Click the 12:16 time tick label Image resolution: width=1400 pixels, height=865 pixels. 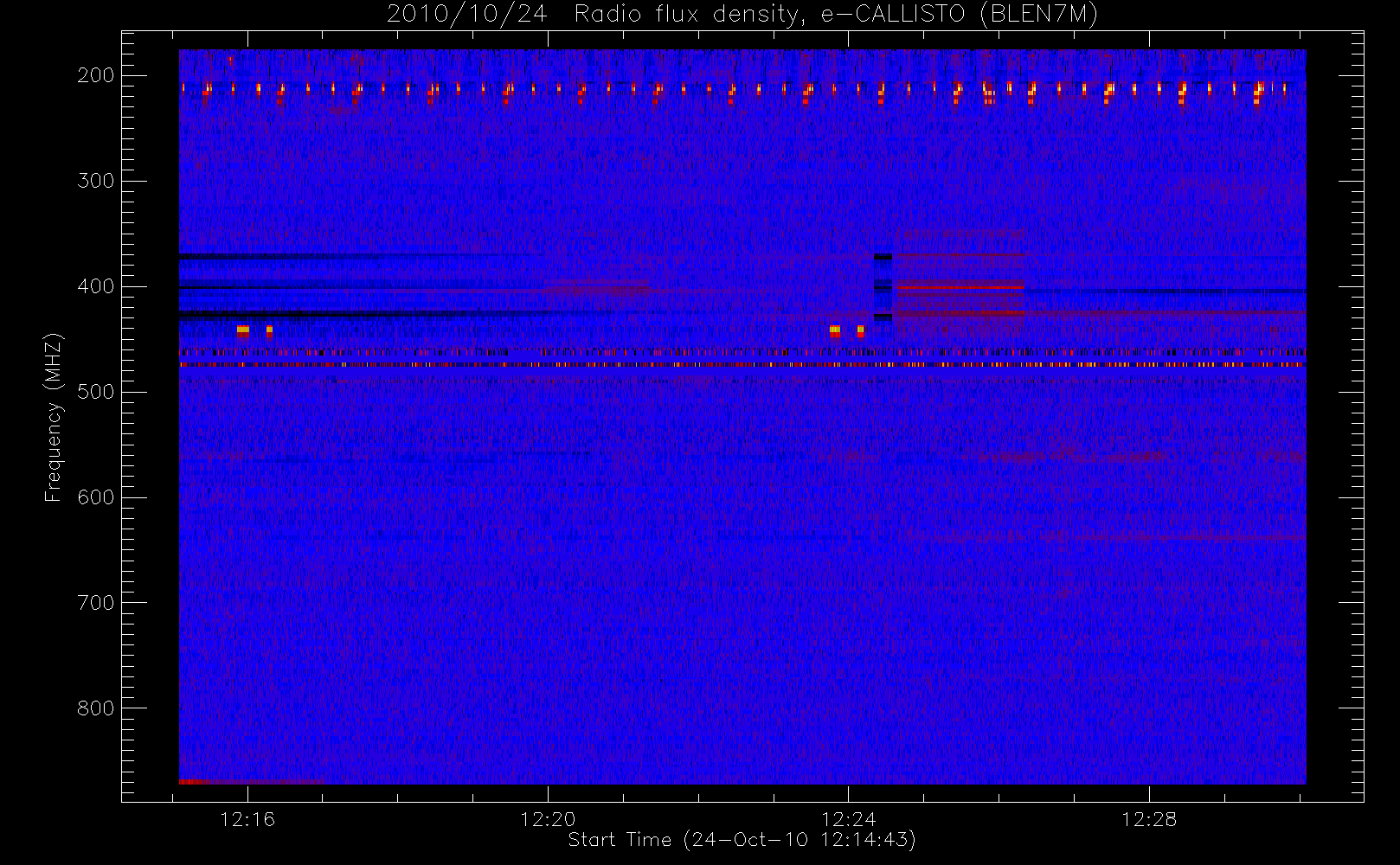(x=247, y=819)
